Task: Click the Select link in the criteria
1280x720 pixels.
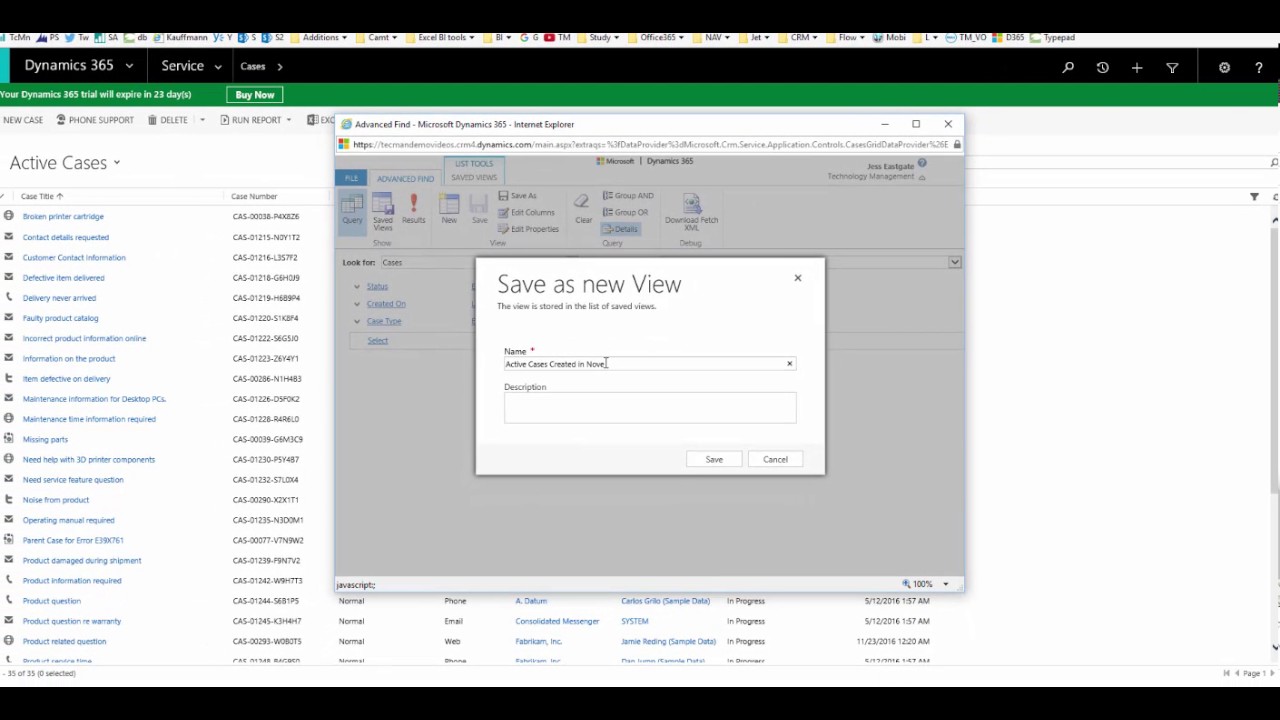Action: (377, 341)
